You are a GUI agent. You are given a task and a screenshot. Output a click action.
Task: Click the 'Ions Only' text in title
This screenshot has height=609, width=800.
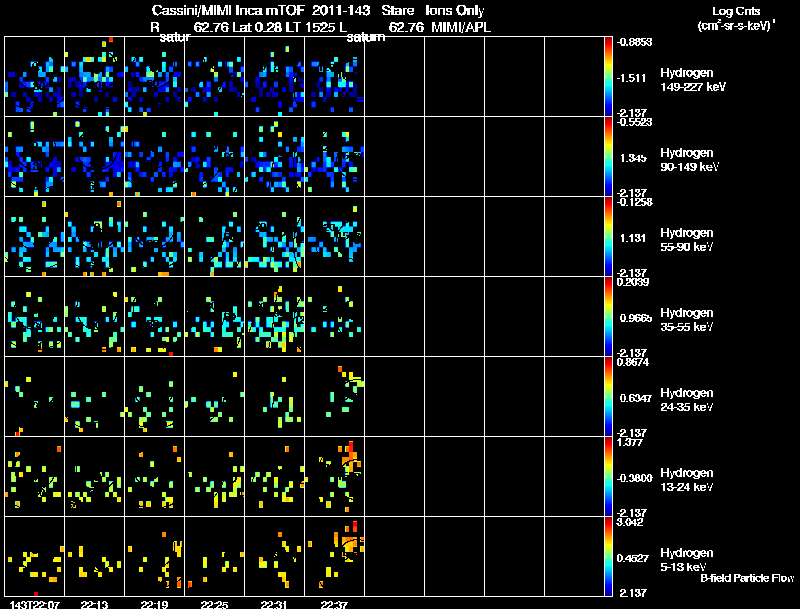pyautogui.click(x=455, y=11)
